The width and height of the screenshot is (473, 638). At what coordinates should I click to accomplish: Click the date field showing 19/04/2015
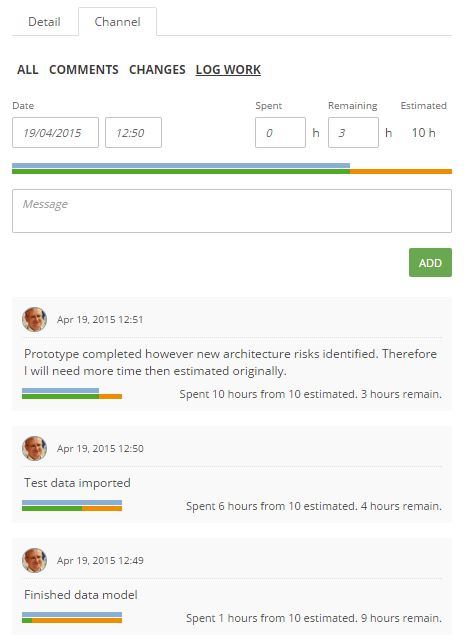[55, 133]
